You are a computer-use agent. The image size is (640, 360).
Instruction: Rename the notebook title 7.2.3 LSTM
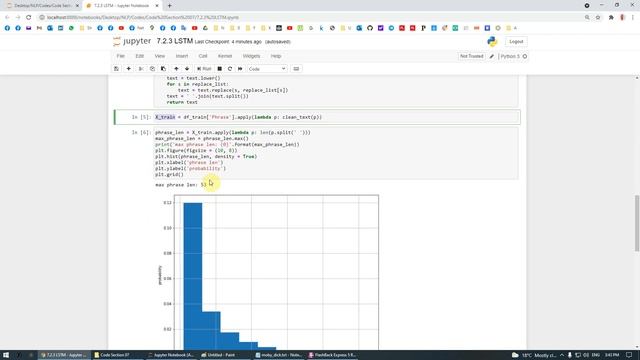(175, 41)
